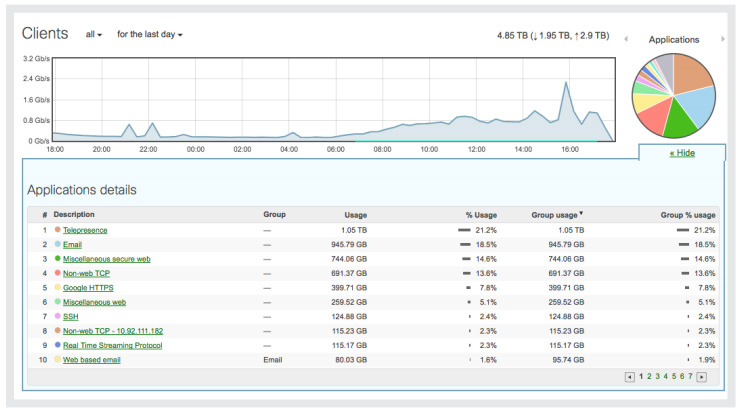
Task: Go to page 6 of applications
Action: [682, 376]
